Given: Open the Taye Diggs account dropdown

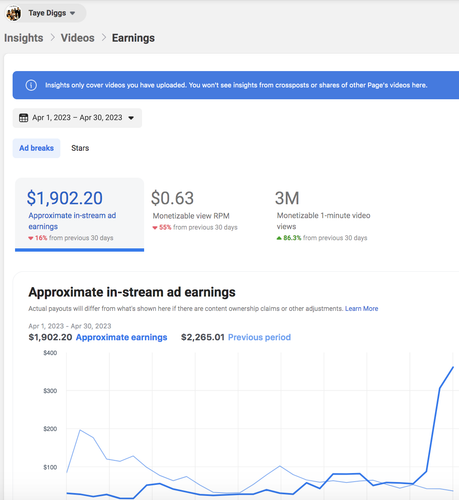Looking at the screenshot, I should (x=45, y=13).
